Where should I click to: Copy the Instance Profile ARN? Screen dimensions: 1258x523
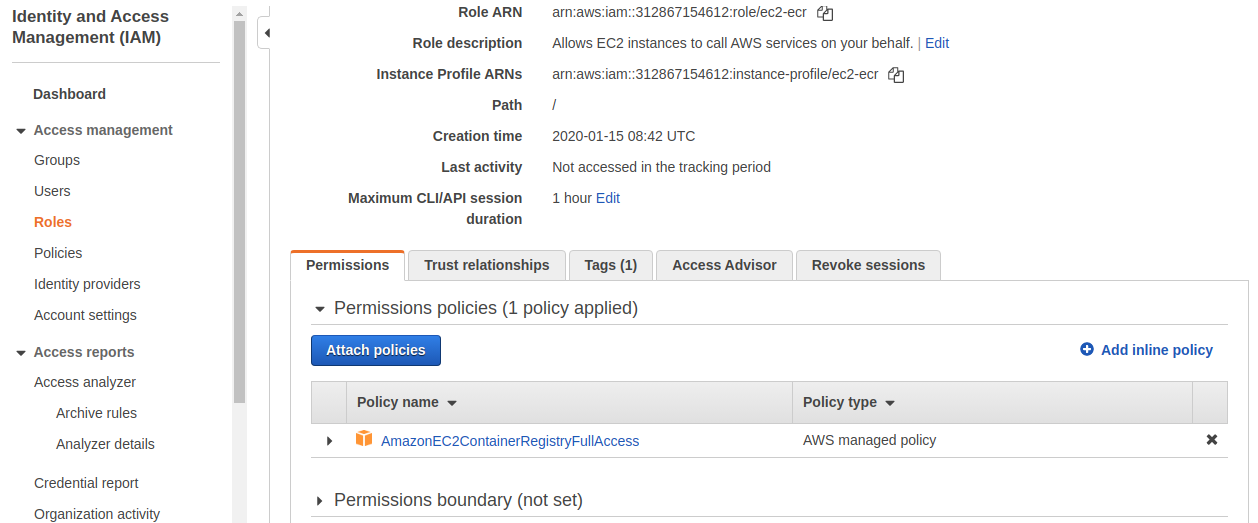[x=896, y=75]
